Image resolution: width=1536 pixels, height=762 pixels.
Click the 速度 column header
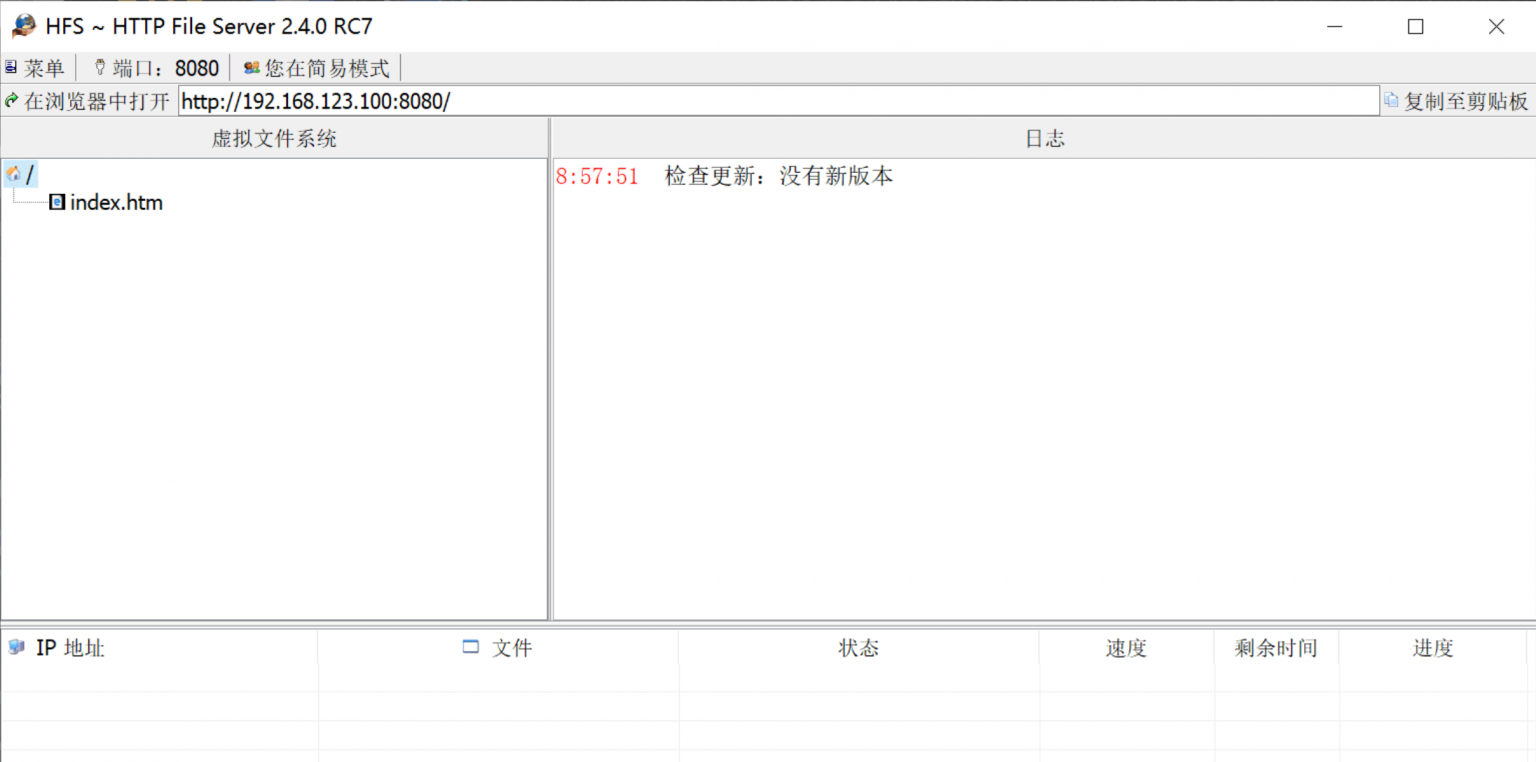1126,648
